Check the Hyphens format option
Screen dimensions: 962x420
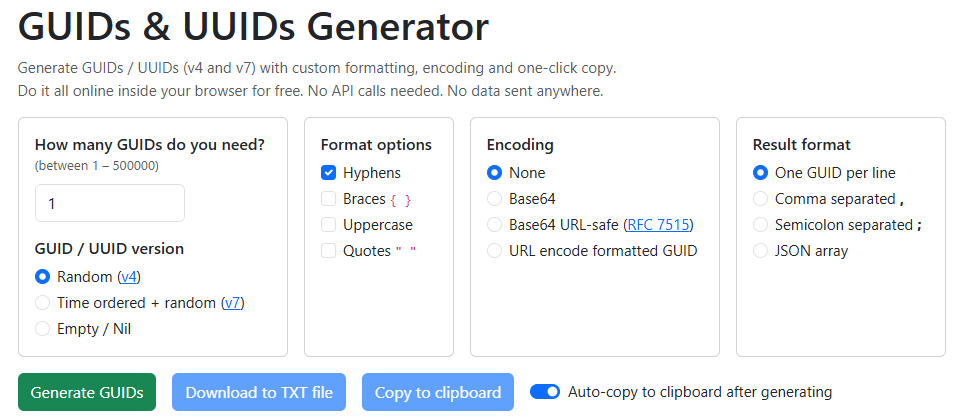(328, 173)
